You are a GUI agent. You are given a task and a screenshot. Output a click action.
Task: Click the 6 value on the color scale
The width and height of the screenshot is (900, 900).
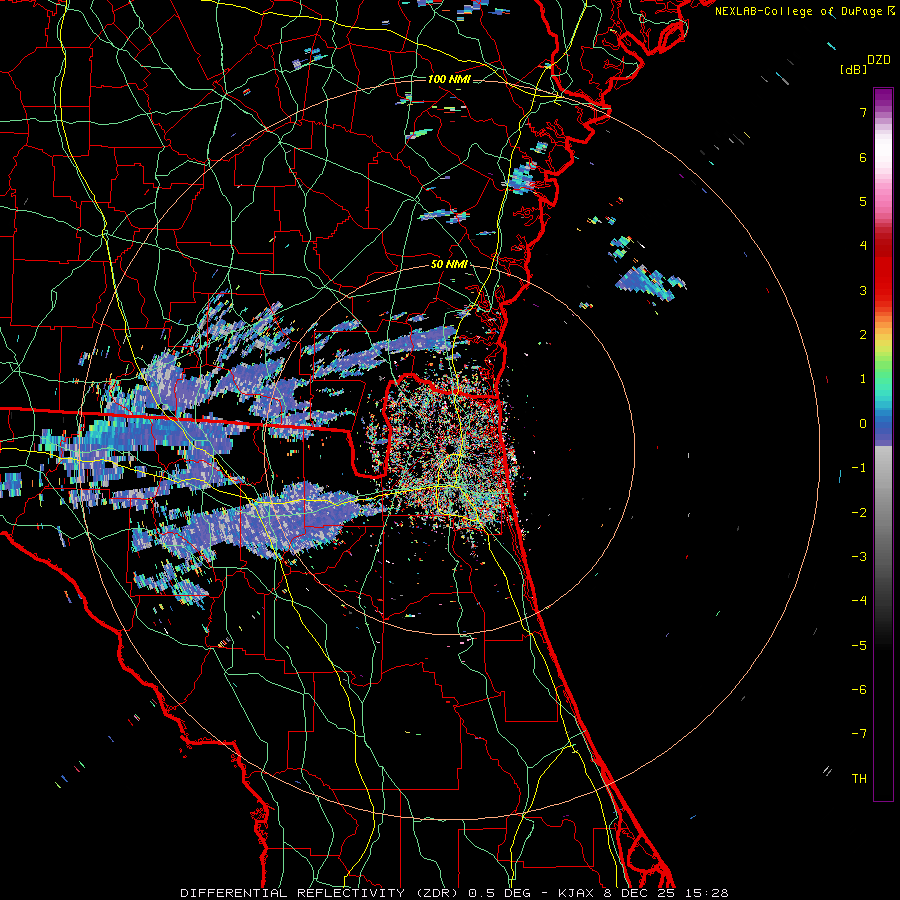[863, 157]
